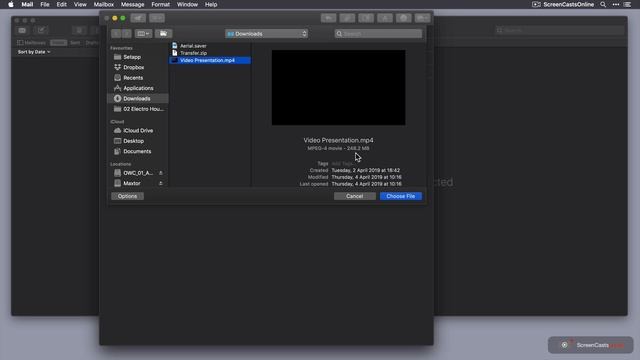Viewport: 640px width, 360px height.
Task: Open Spotlight search in the menu bar
Action: (603, 4)
